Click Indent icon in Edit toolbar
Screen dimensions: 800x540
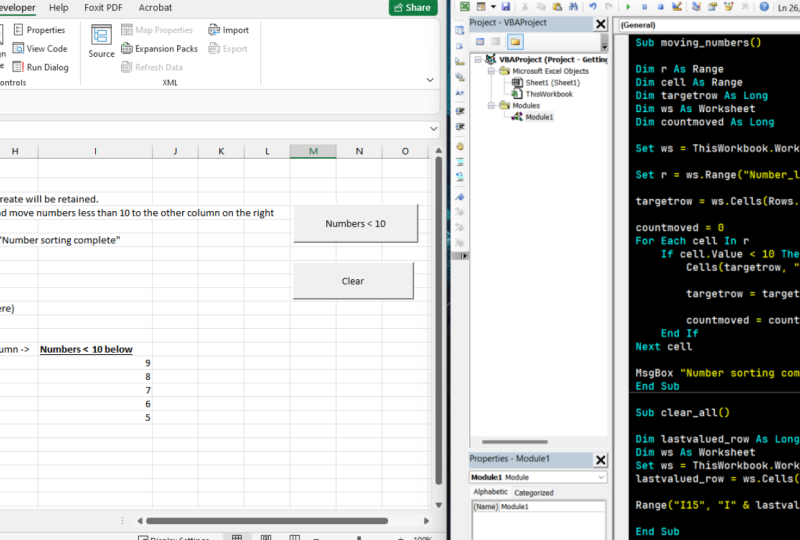pos(460,111)
